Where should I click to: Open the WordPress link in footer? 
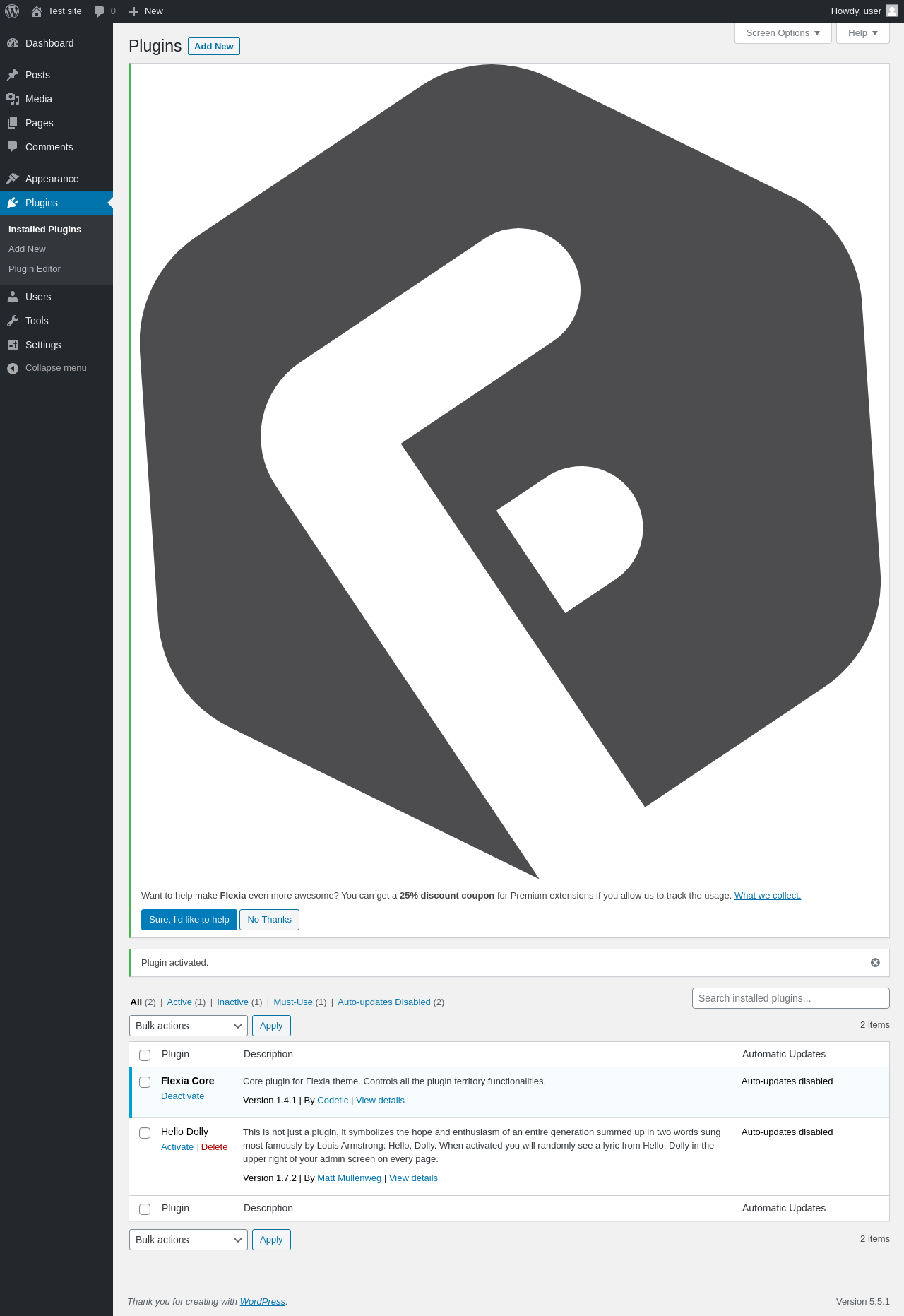click(x=263, y=1302)
